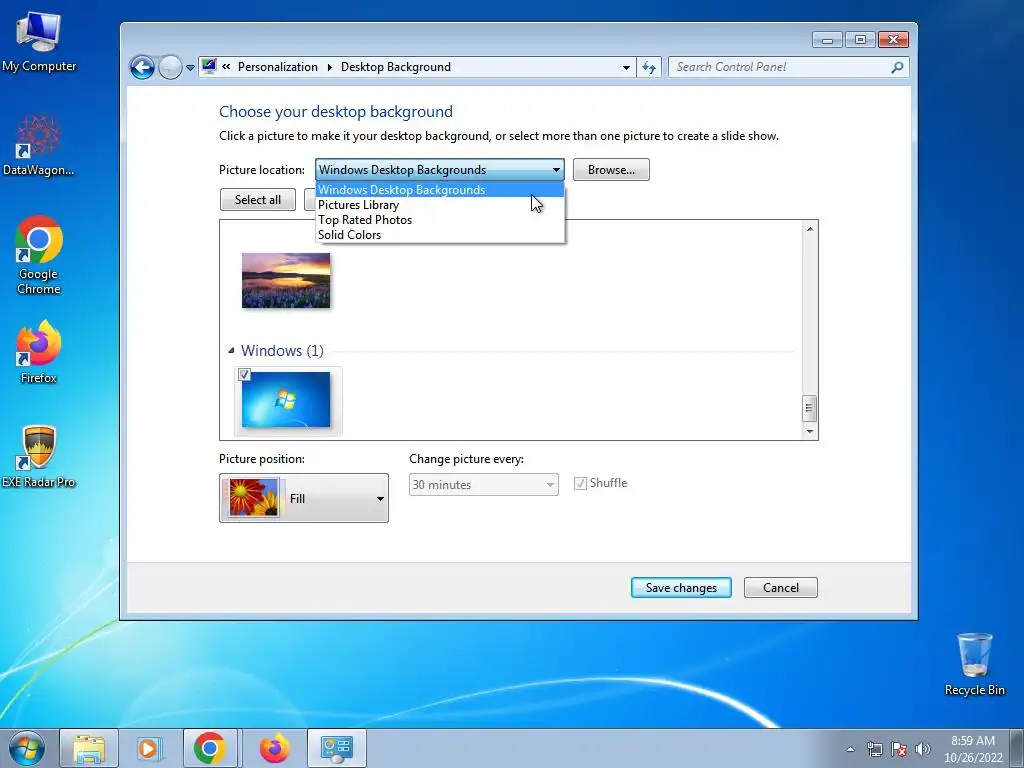This screenshot has width=1024, height=768.
Task: Click the Browse... button
Action: coord(611,170)
